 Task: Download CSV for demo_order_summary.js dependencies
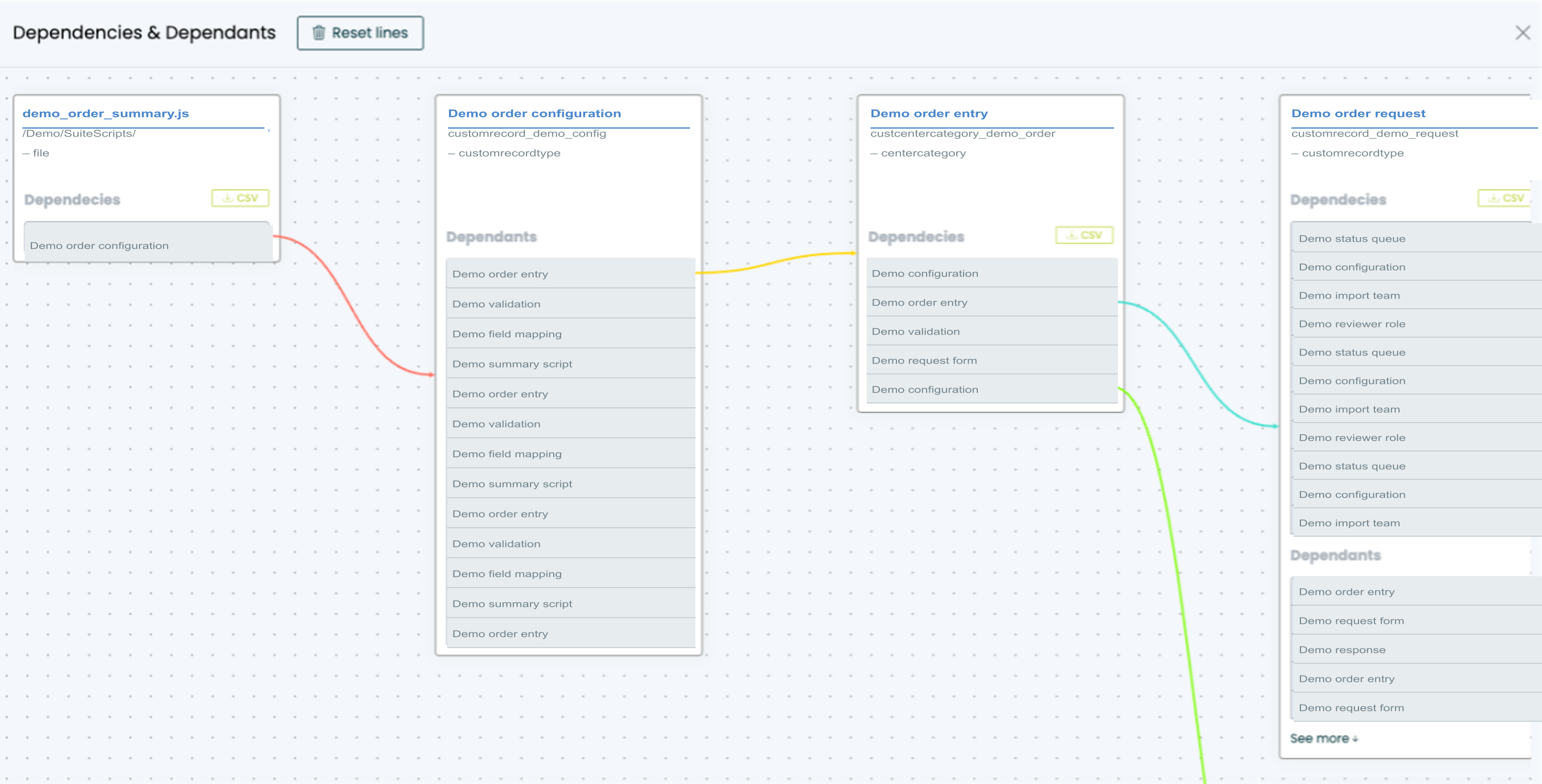click(240, 198)
